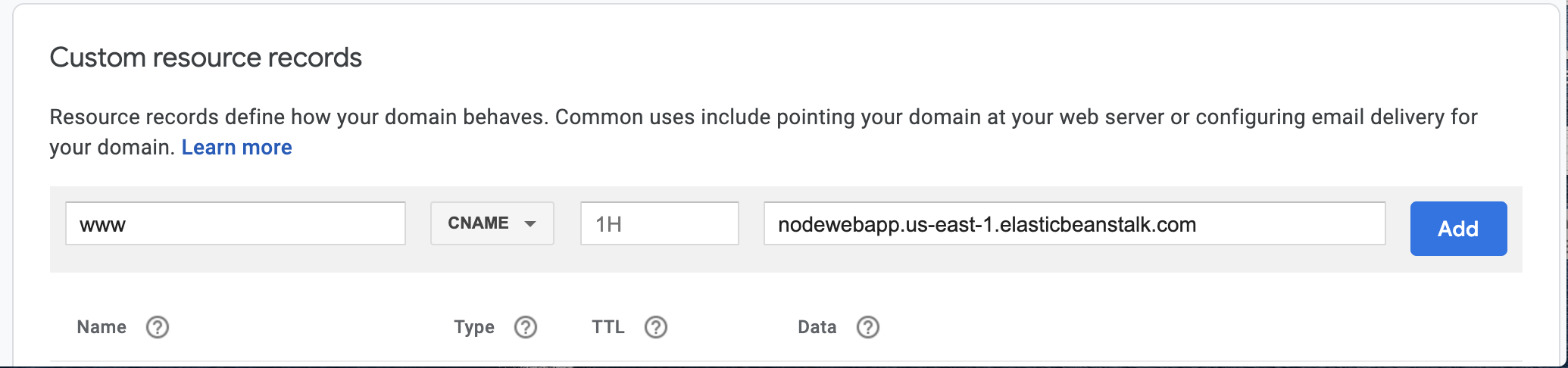This screenshot has height=368, width=1568.
Task: Show help for the Data column
Action: coord(868,327)
